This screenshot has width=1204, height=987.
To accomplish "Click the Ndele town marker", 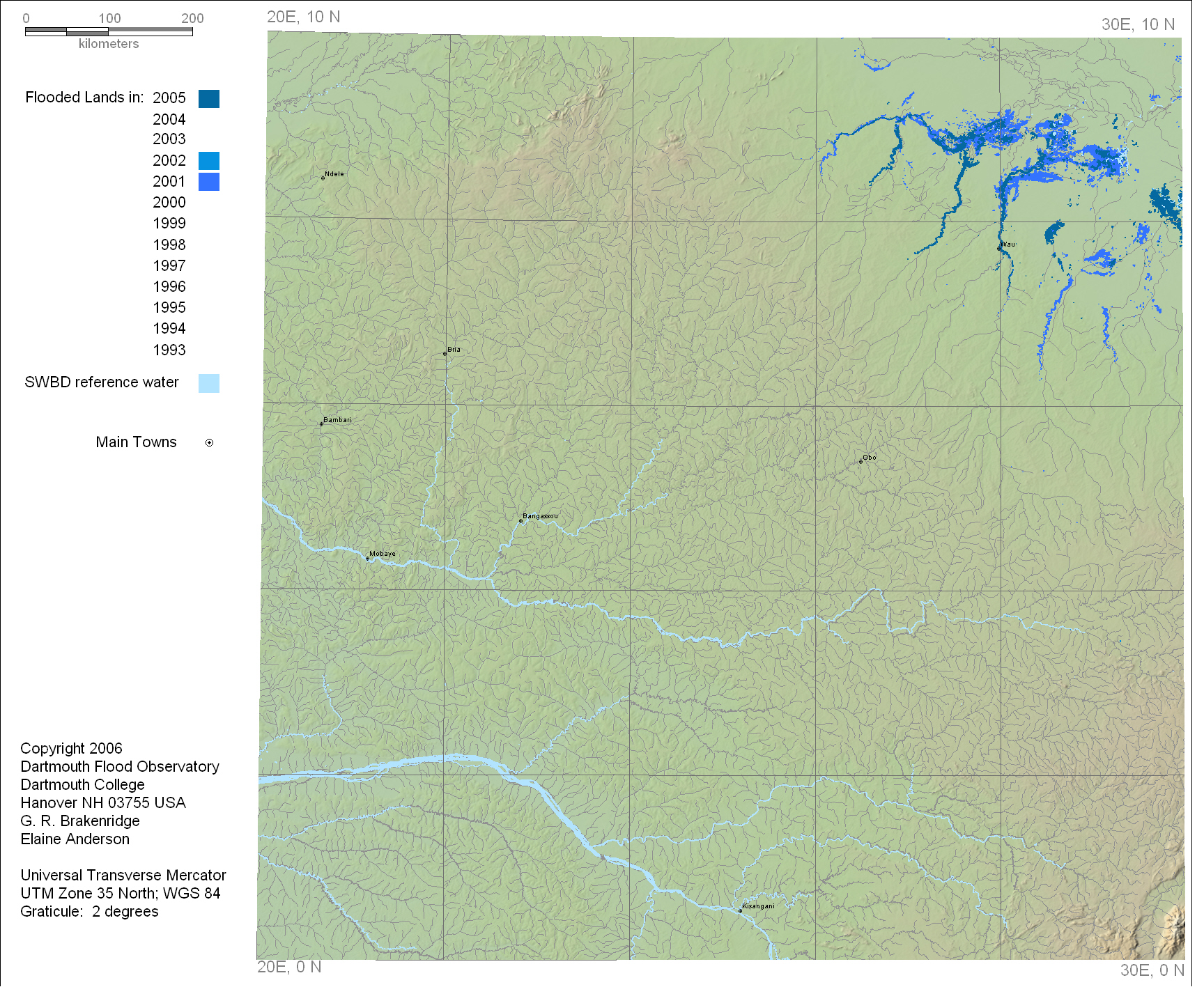I will point(323,178).
